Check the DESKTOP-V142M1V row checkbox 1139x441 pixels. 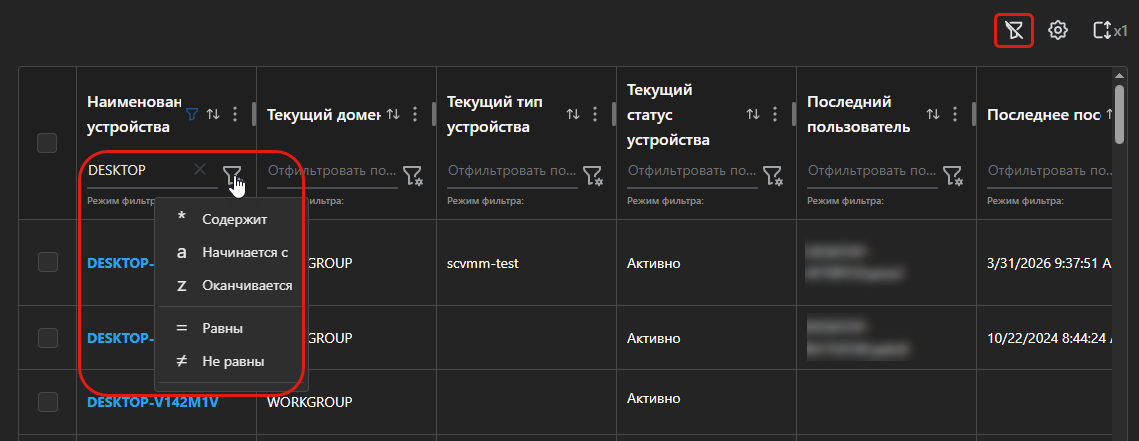47,402
